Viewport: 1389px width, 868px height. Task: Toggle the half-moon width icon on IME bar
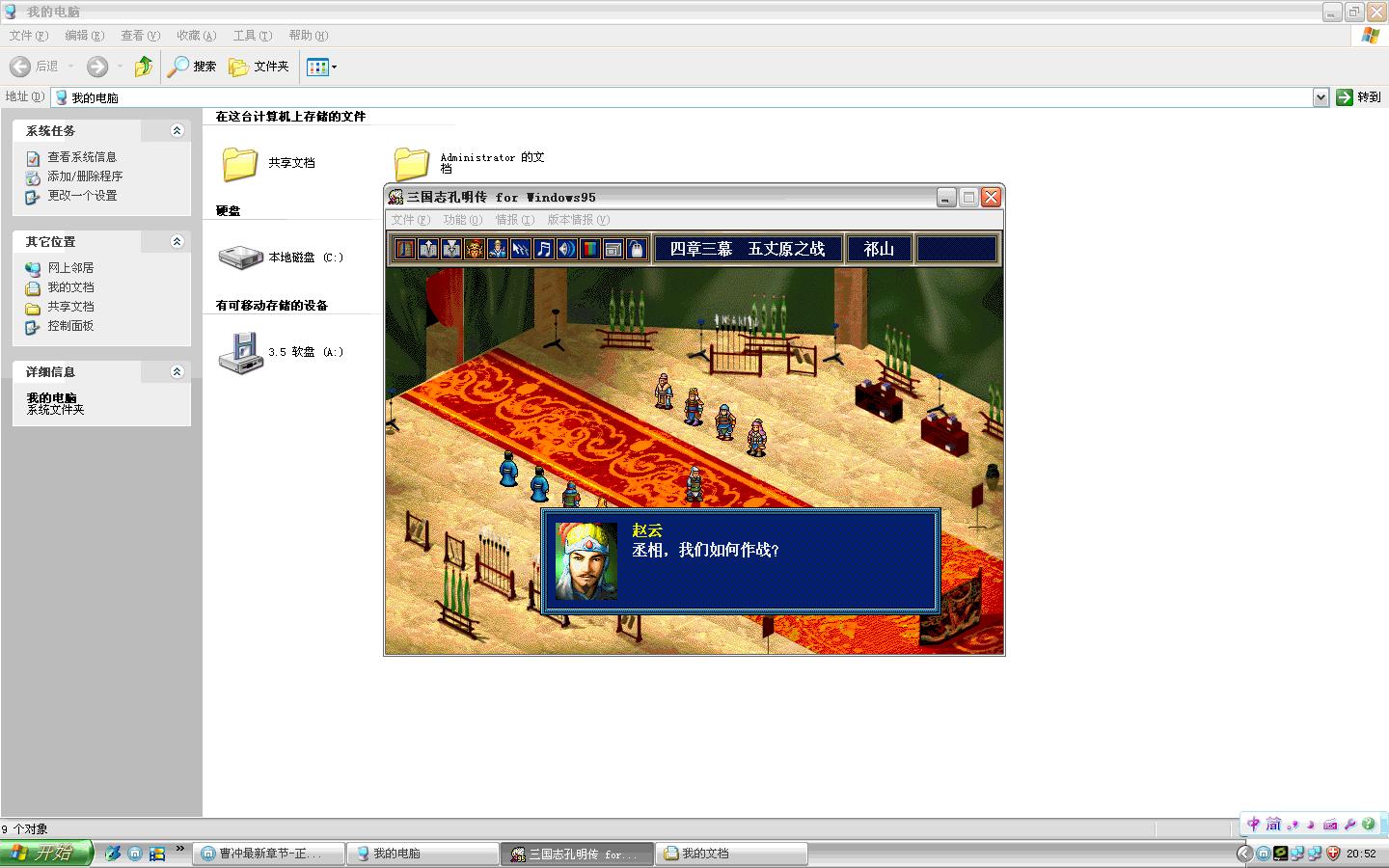pyautogui.click(x=1311, y=825)
